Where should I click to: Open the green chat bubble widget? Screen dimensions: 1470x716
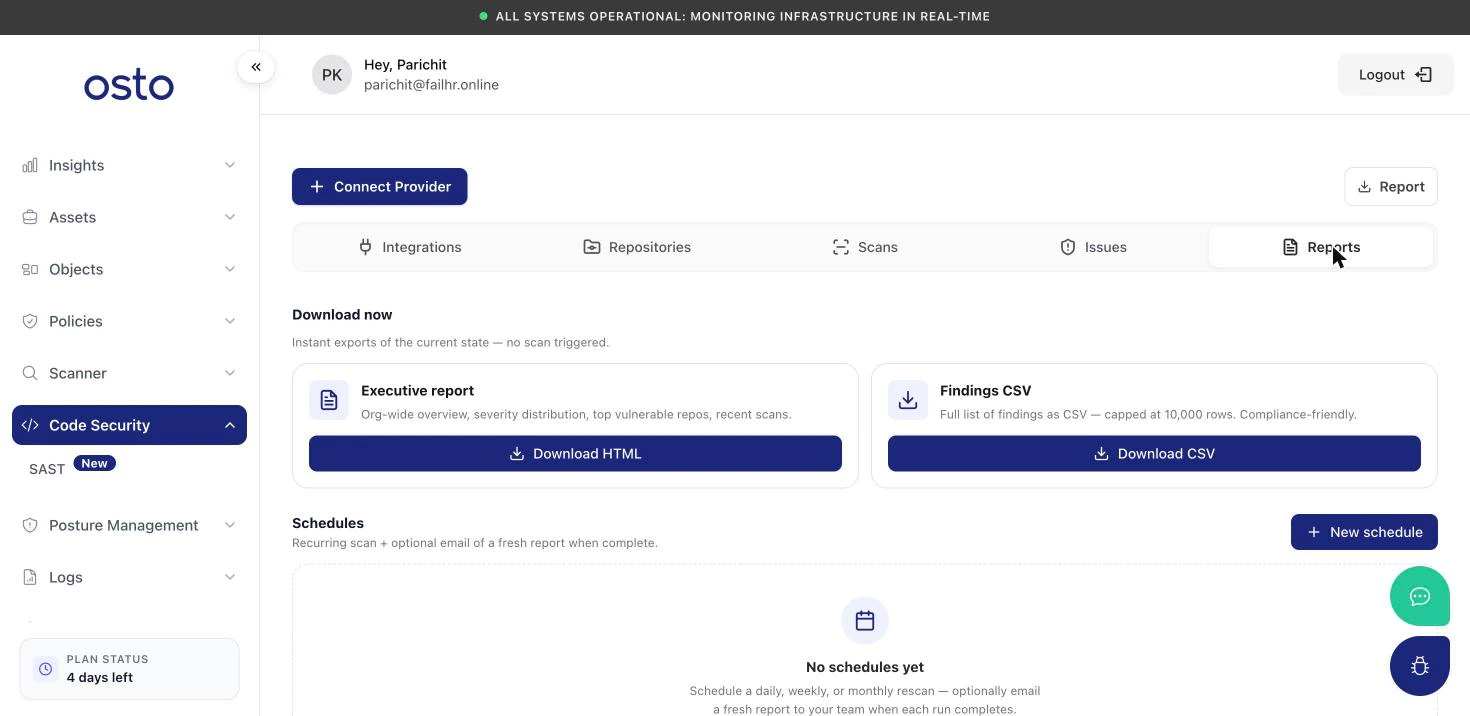point(1420,596)
